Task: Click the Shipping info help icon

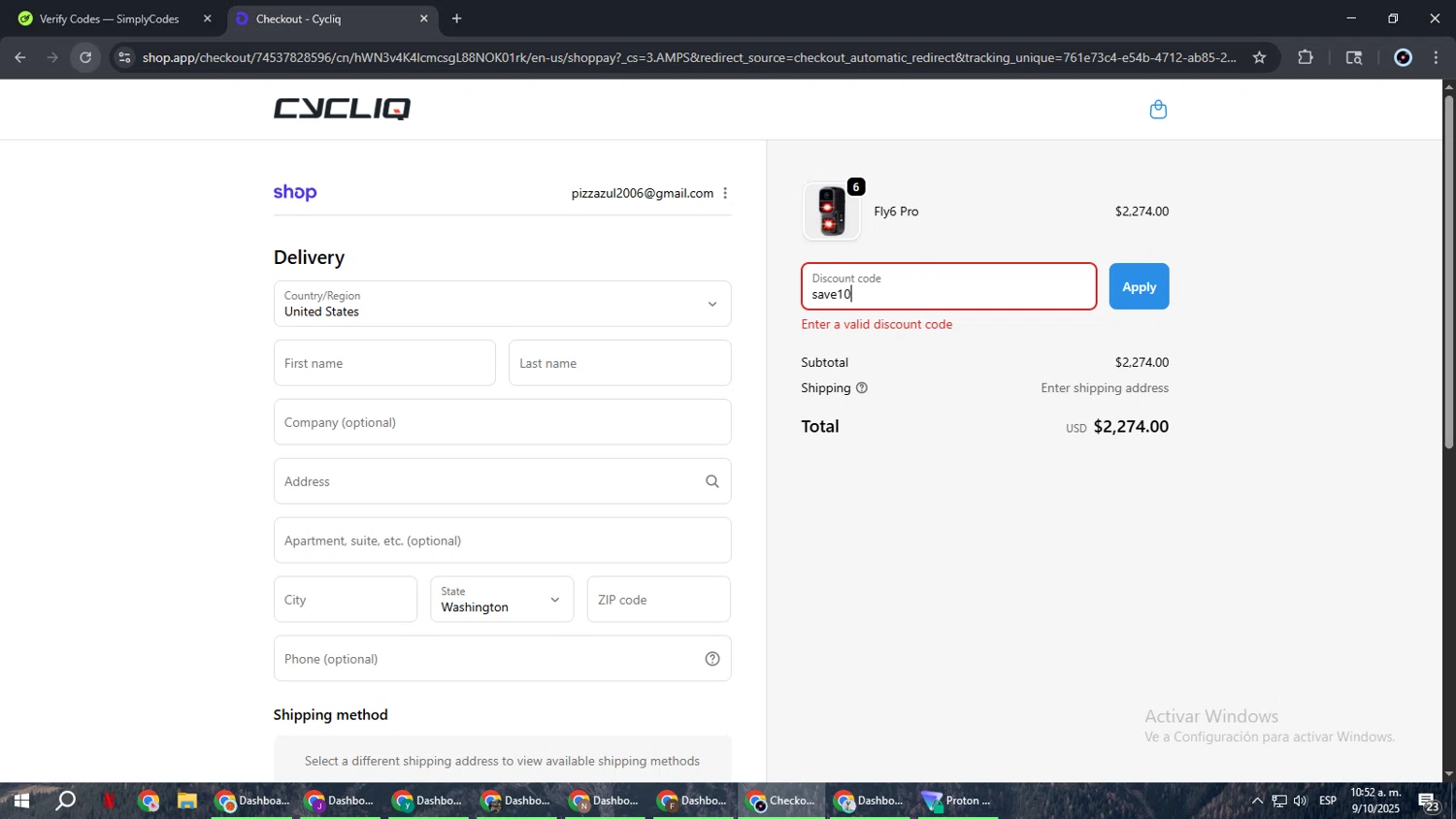Action: tap(862, 388)
